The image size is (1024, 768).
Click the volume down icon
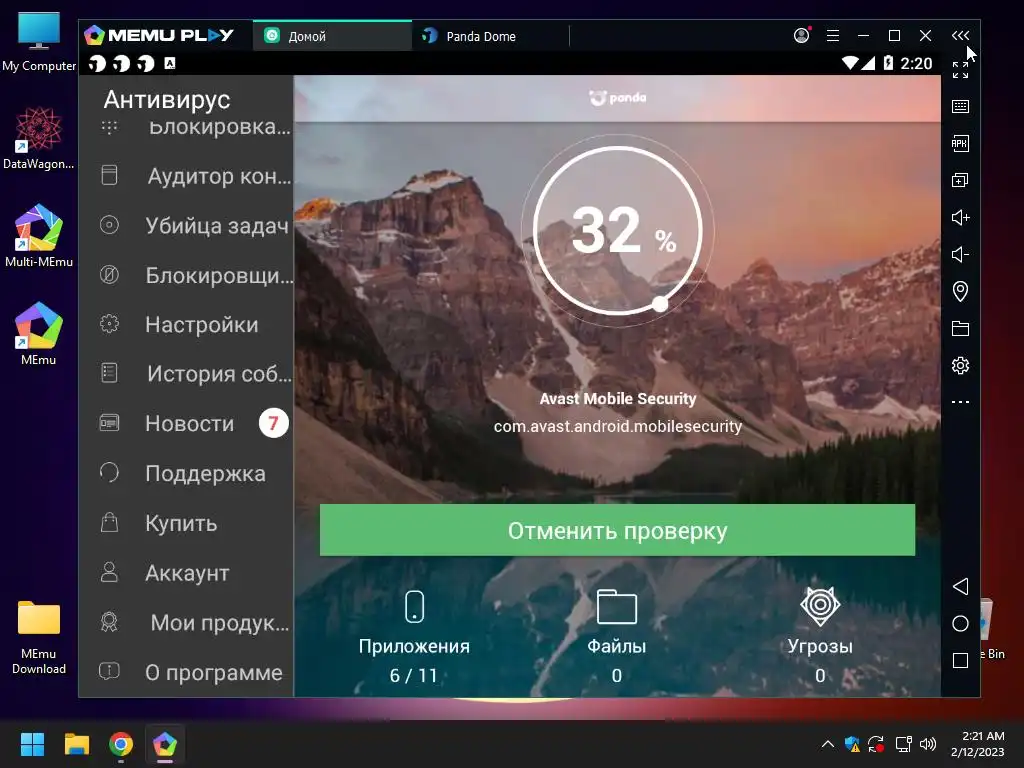pos(960,254)
